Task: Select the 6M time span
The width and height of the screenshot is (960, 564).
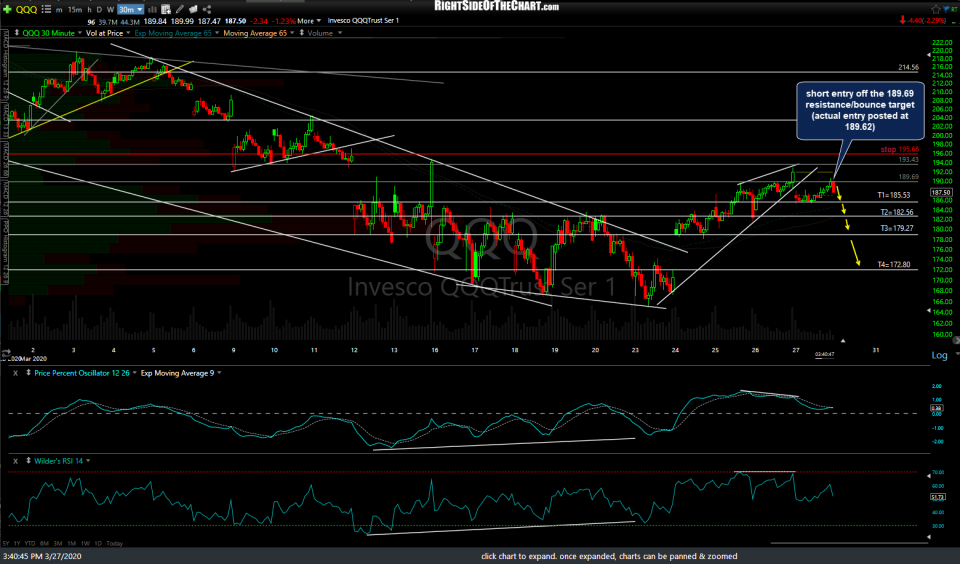Action: (44, 543)
